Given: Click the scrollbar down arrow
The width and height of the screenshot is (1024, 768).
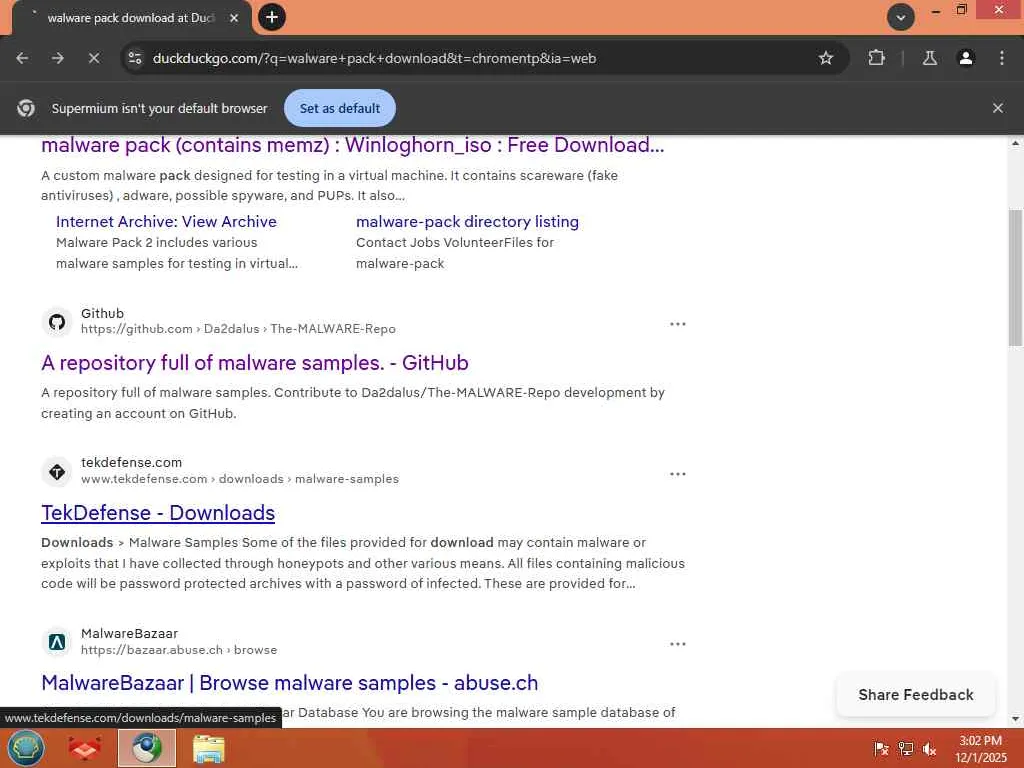Looking at the screenshot, I should pos(1016,719).
